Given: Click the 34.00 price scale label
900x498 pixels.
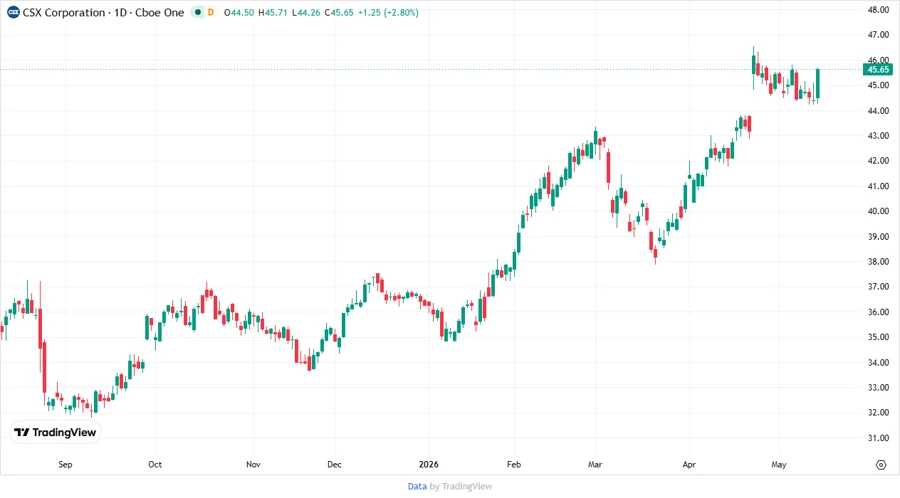Looking at the screenshot, I should click(878, 363).
